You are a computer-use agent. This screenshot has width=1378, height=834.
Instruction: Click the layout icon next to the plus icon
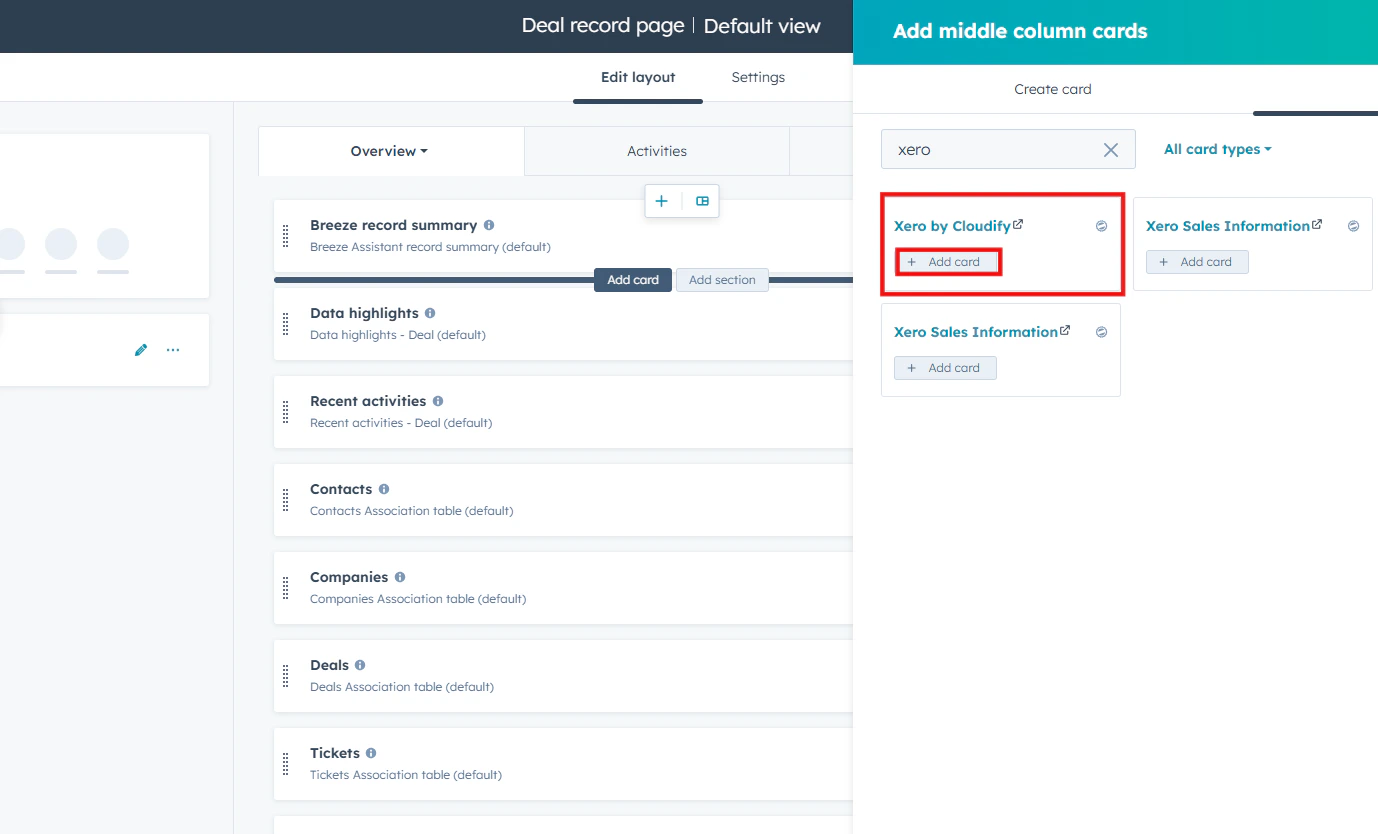pos(702,201)
